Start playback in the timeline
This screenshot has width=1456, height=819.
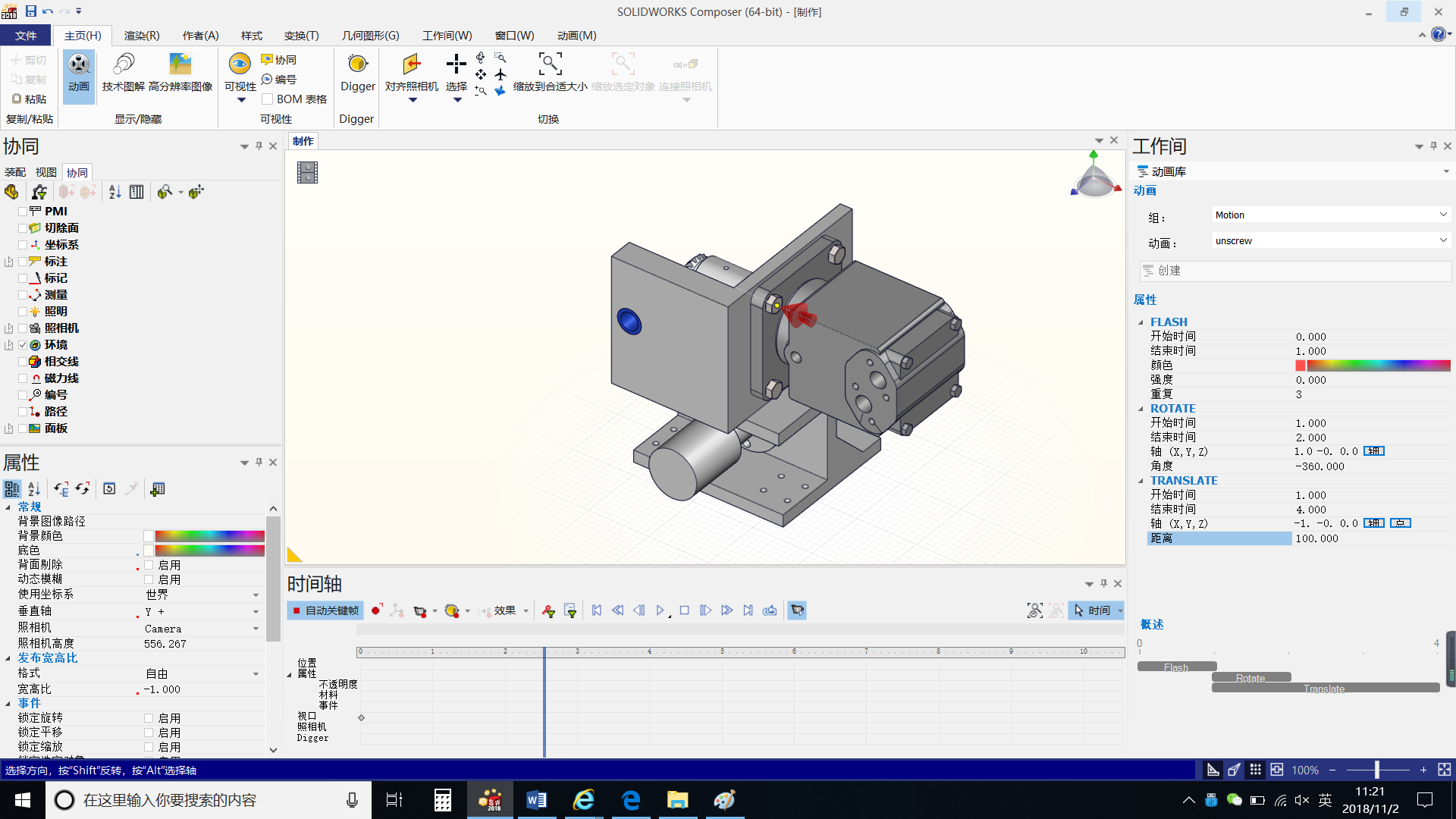click(x=660, y=610)
